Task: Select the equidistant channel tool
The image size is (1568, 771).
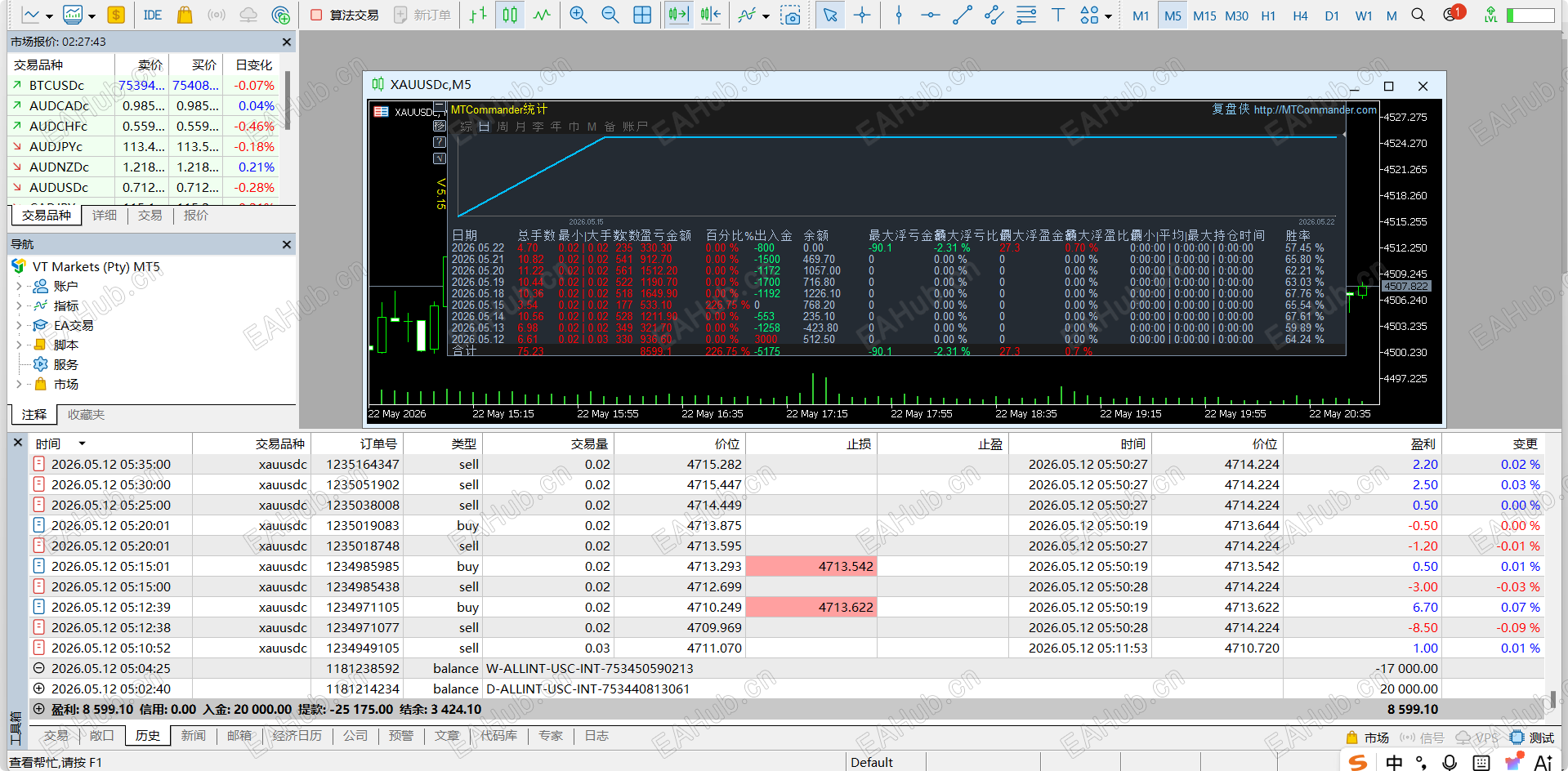Action: [994, 15]
